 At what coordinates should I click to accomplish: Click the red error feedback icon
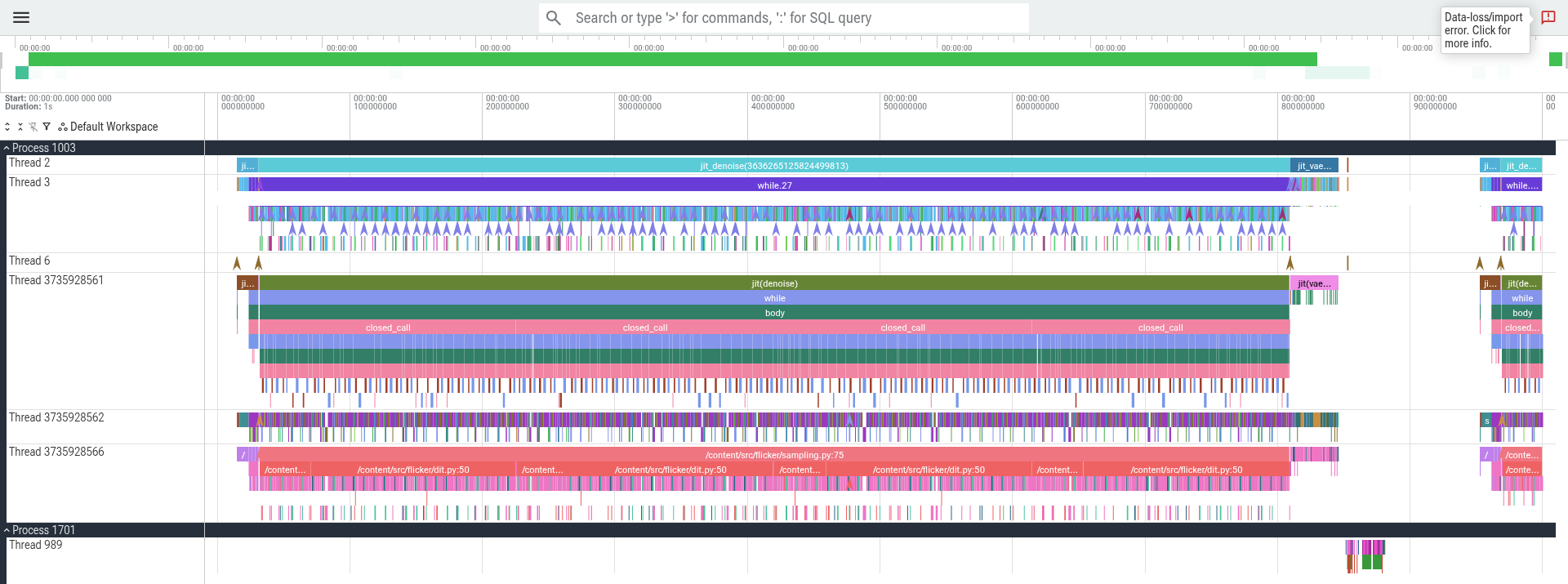[1548, 17]
